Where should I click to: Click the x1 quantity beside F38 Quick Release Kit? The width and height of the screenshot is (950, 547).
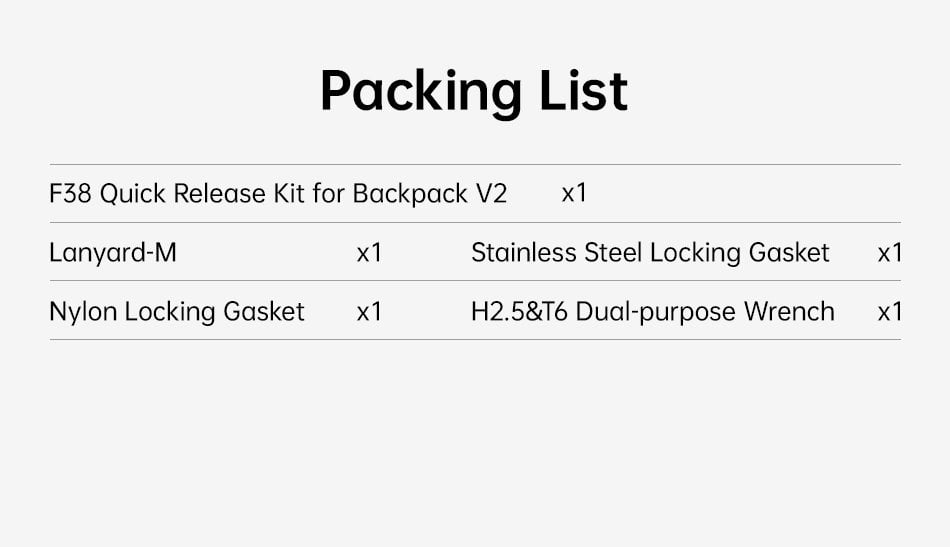[574, 194]
